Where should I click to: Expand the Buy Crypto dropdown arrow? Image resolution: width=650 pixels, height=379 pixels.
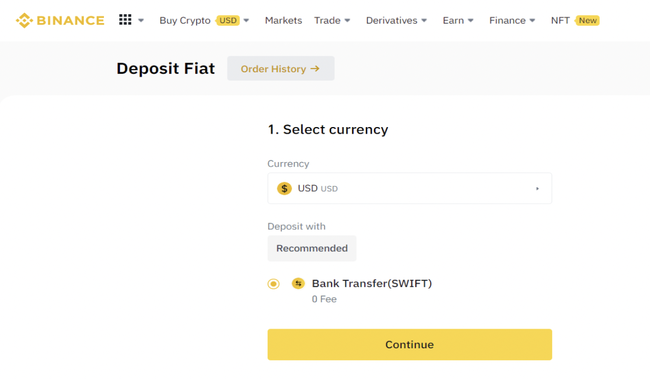coord(246,20)
